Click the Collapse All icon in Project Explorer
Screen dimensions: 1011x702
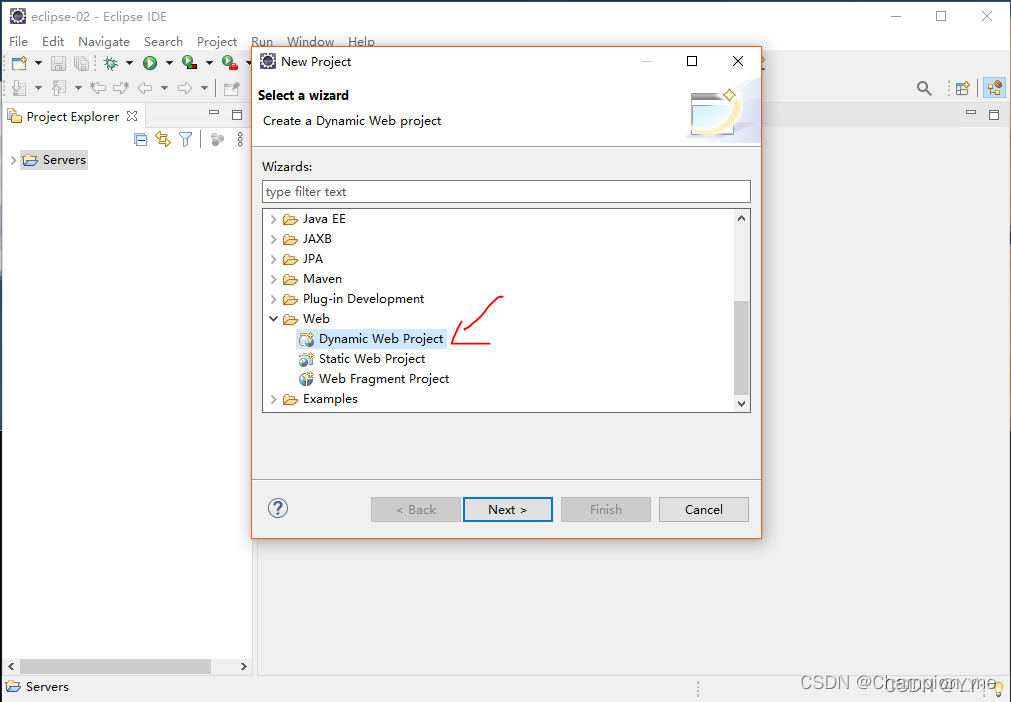point(141,139)
